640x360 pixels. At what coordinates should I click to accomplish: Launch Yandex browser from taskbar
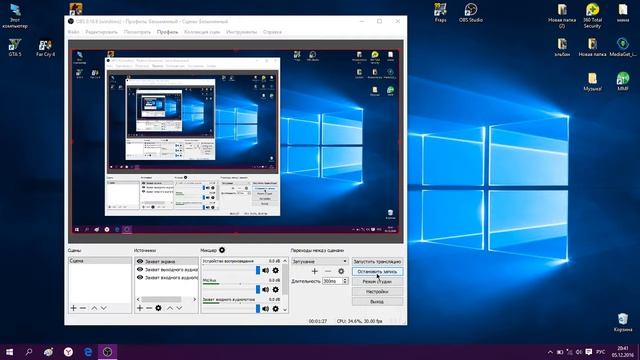[x=68, y=352]
